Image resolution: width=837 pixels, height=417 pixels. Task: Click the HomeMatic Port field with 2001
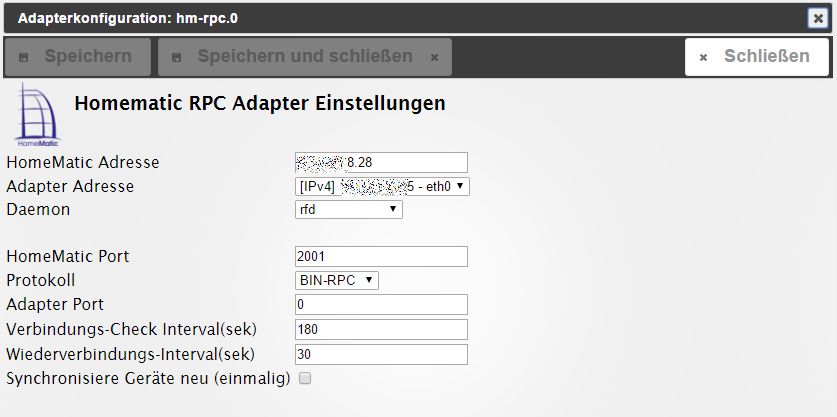382,257
